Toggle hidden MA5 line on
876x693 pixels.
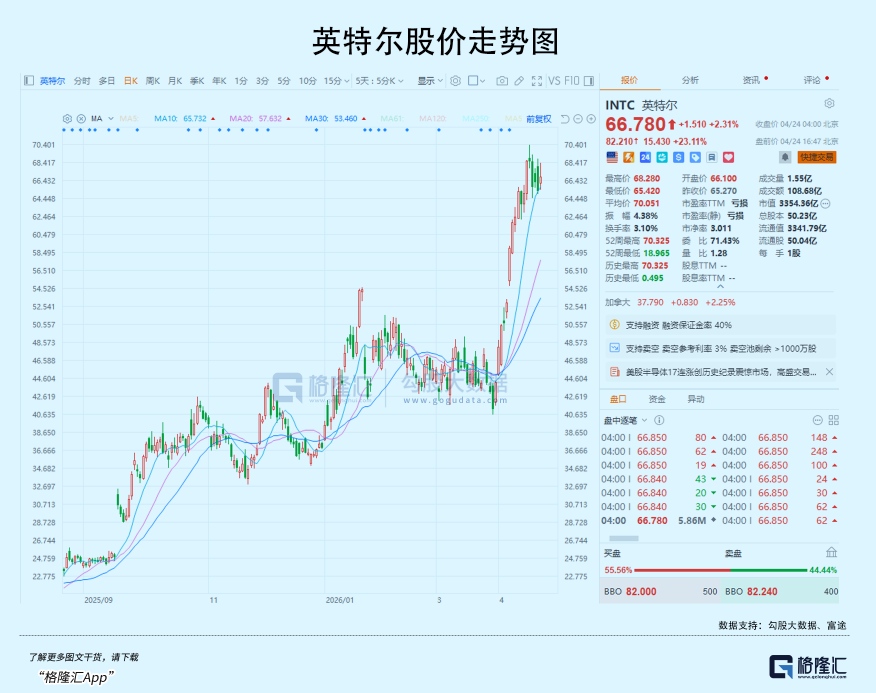point(128,118)
